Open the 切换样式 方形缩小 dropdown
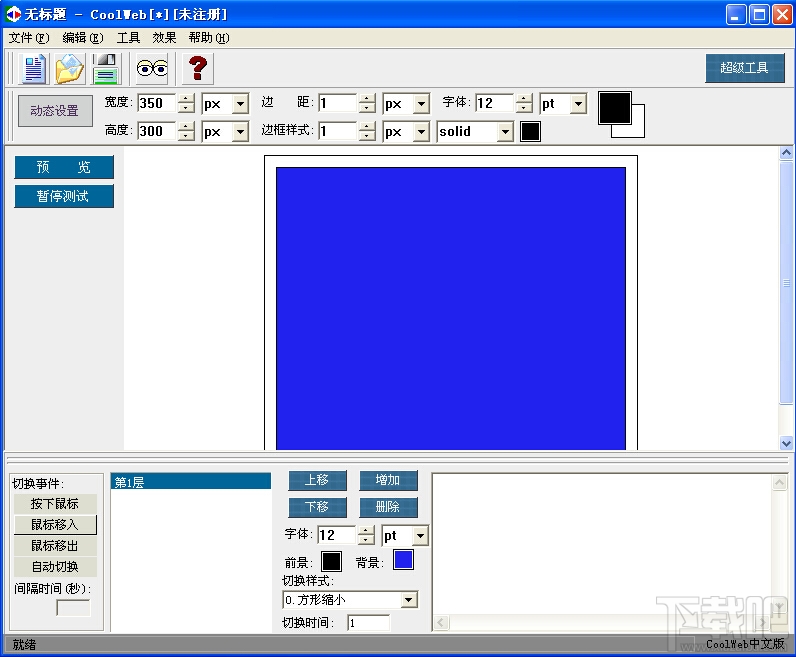 (x=409, y=600)
